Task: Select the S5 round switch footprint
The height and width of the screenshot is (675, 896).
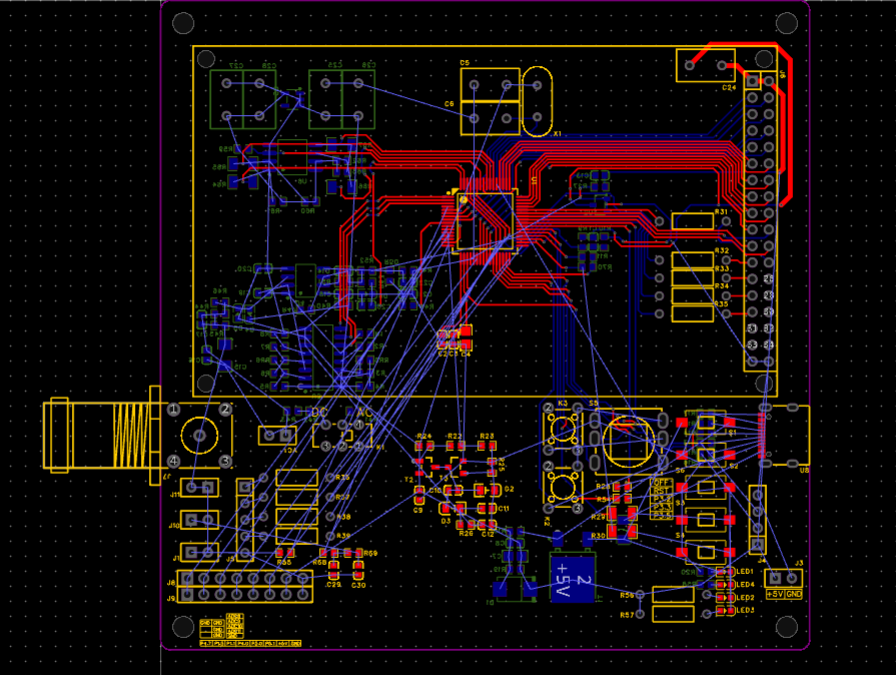Action: [x=628, y=441]
